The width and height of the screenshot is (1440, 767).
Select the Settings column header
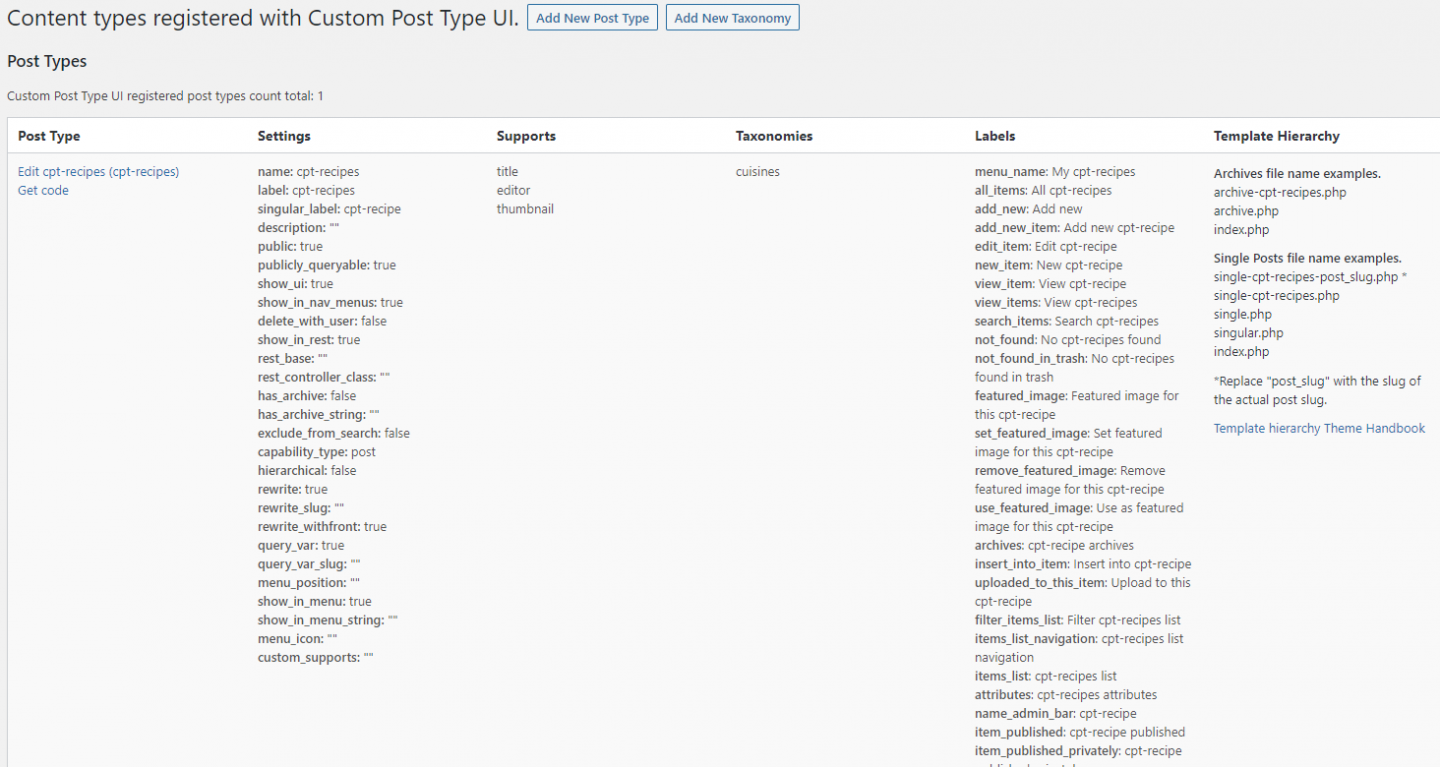tap(284, 136)
